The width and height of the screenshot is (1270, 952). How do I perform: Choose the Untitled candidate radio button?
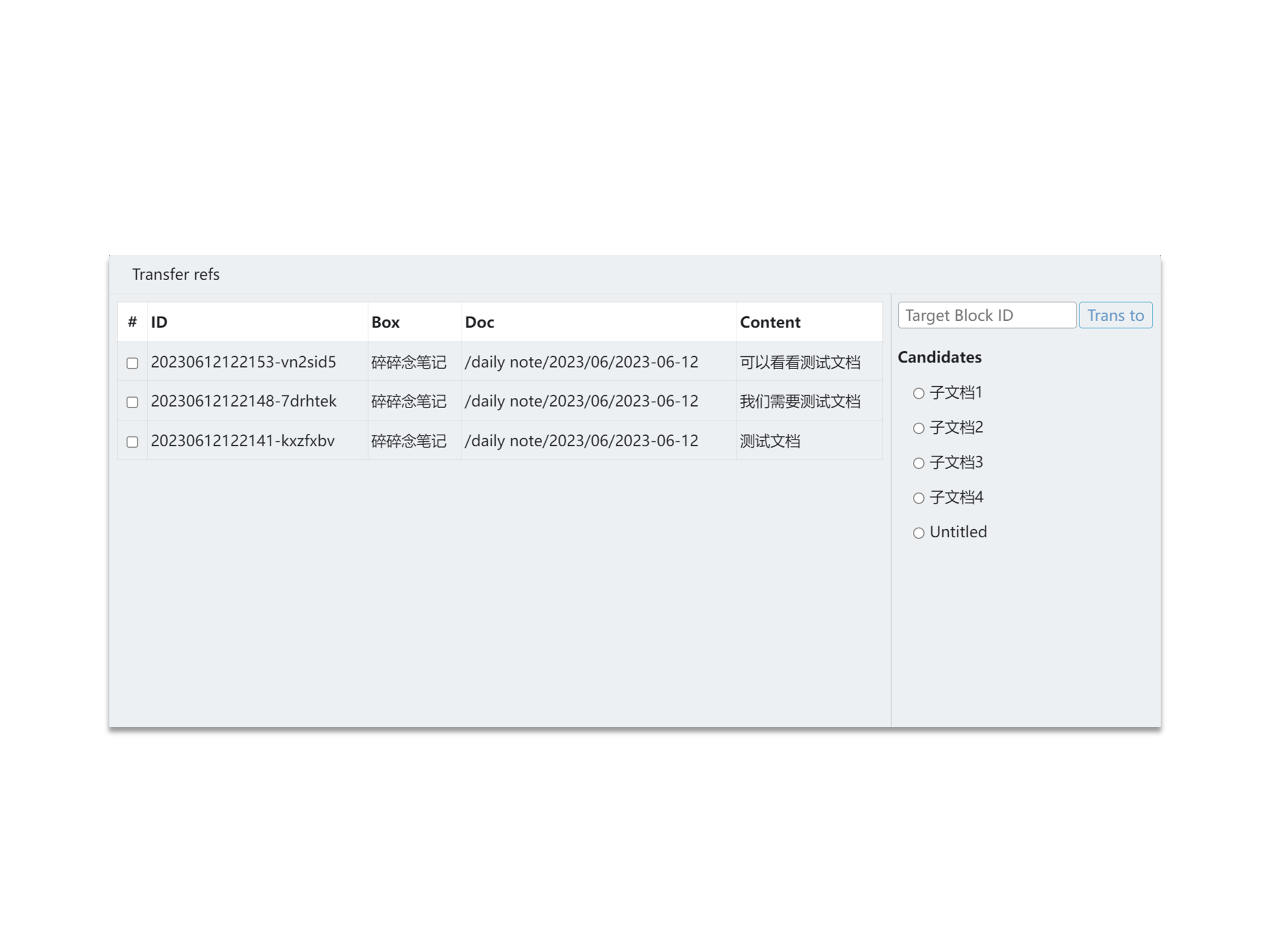[x=918, y=533]
